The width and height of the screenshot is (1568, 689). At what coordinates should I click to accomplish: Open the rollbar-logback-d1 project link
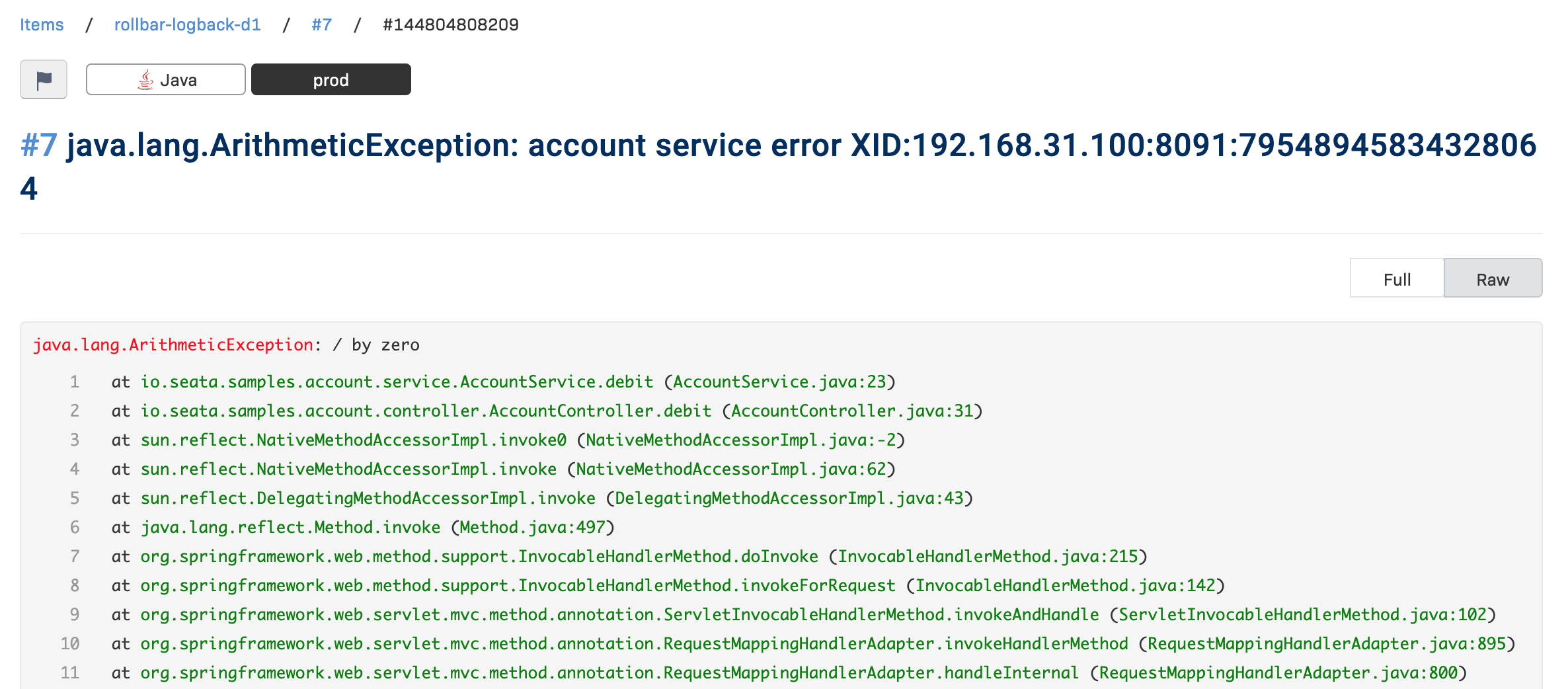tap(187, 24)
